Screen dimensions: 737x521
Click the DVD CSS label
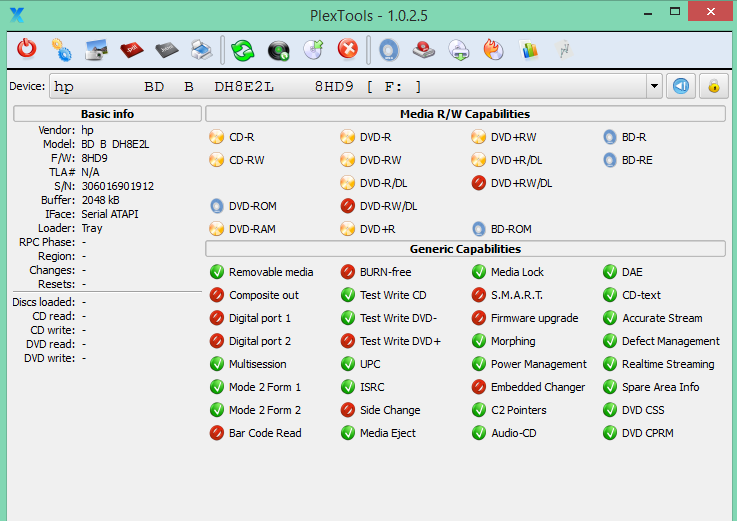643,410
